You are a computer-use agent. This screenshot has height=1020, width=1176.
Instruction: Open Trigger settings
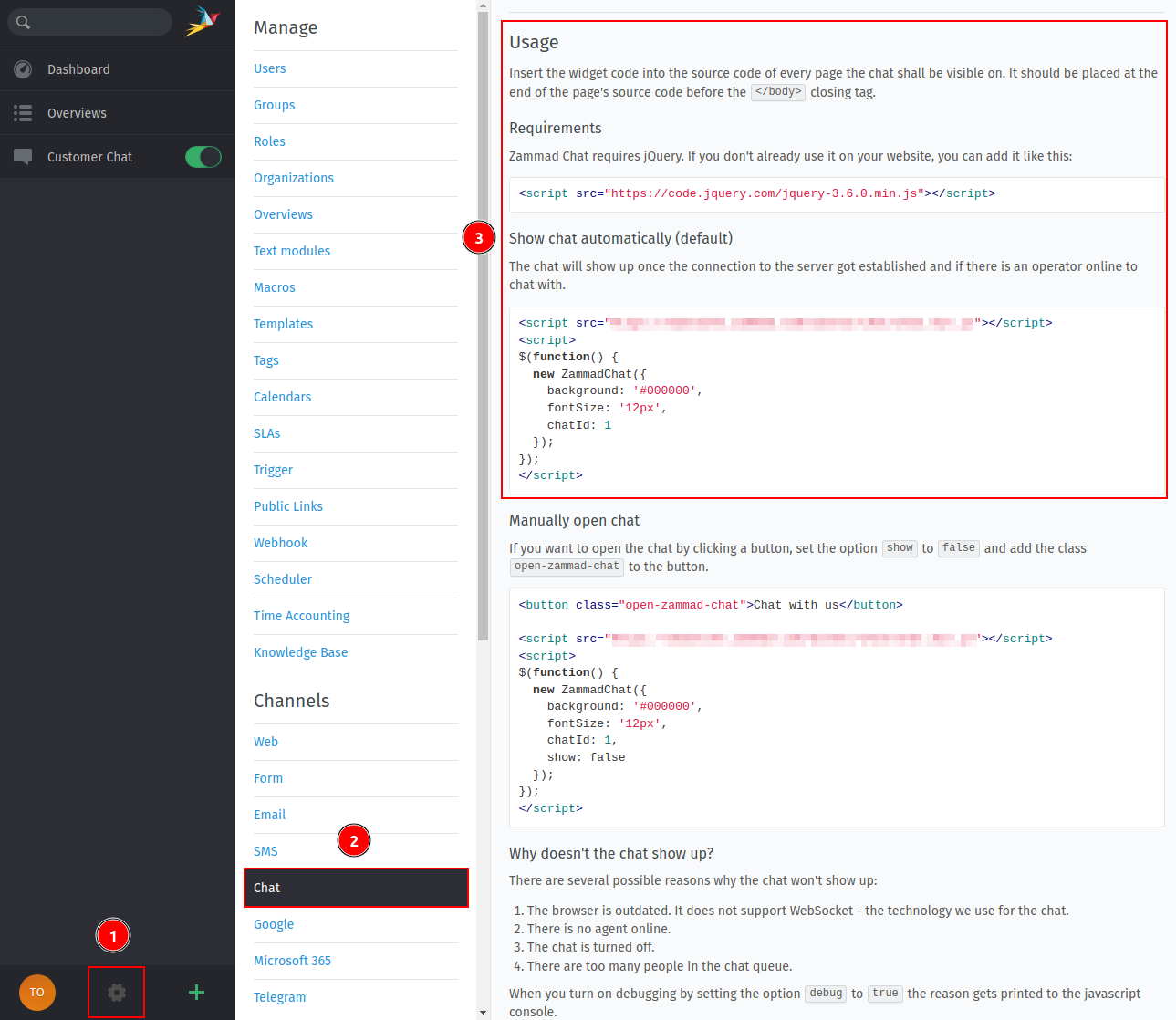(x=274, y=470)
